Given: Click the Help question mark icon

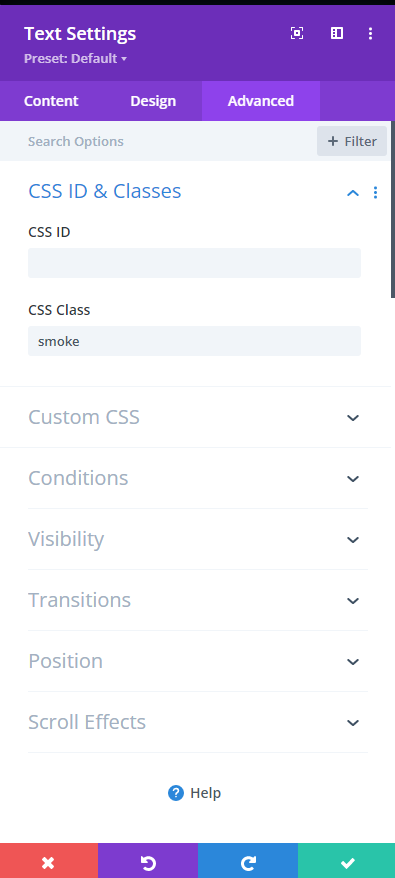Looking at the screenshot, I should pyautogui.click(x=176, y=793).
